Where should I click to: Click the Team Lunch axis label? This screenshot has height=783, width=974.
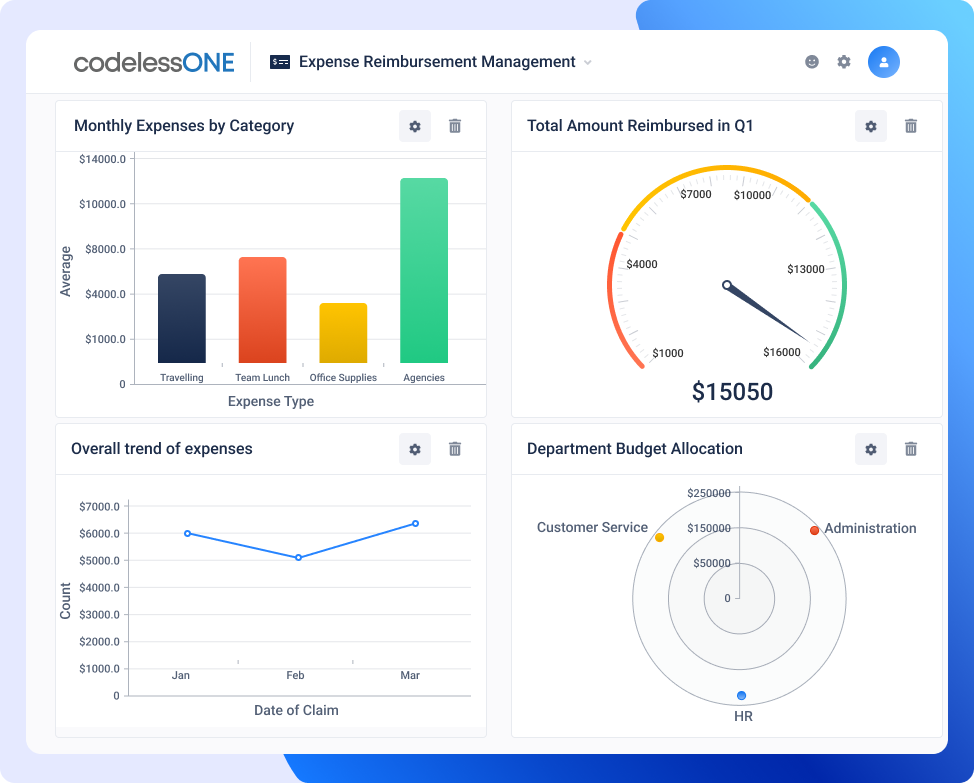tap(262, 378)
